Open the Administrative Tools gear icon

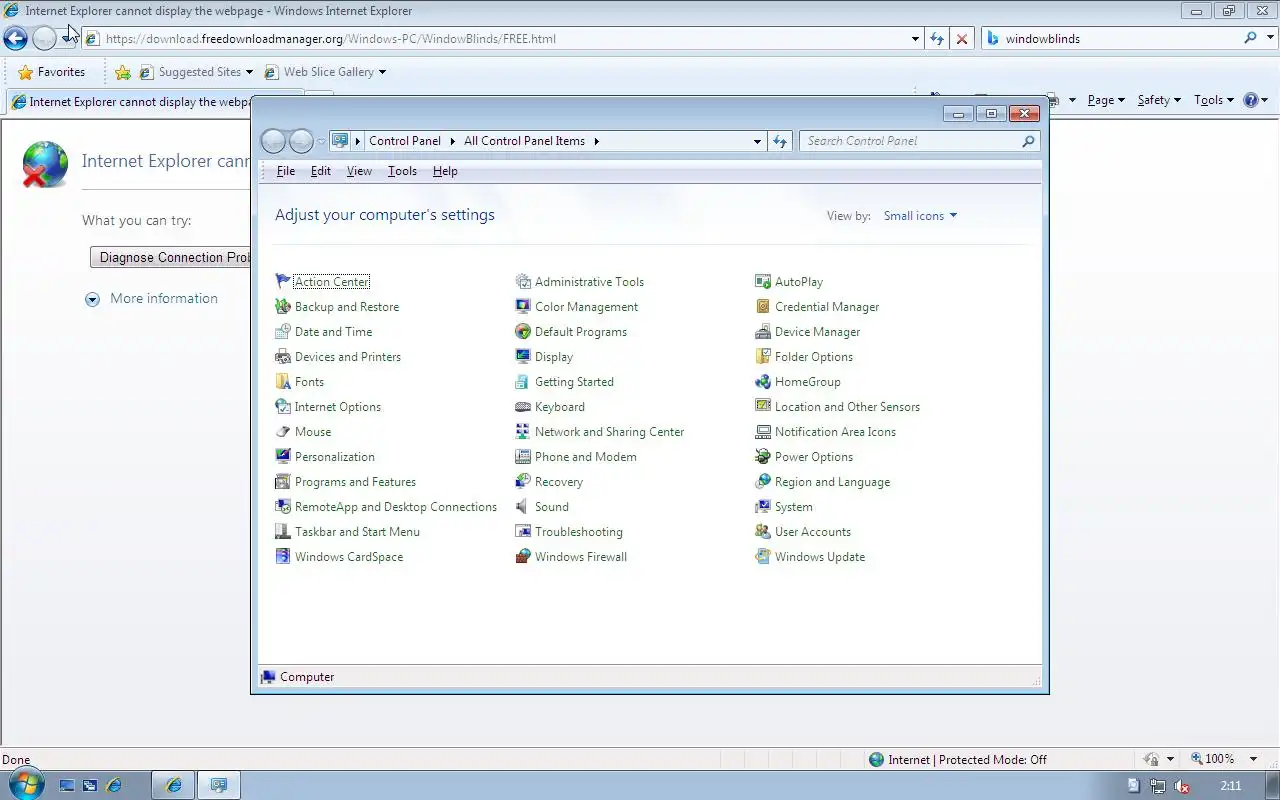pos(523,282)
